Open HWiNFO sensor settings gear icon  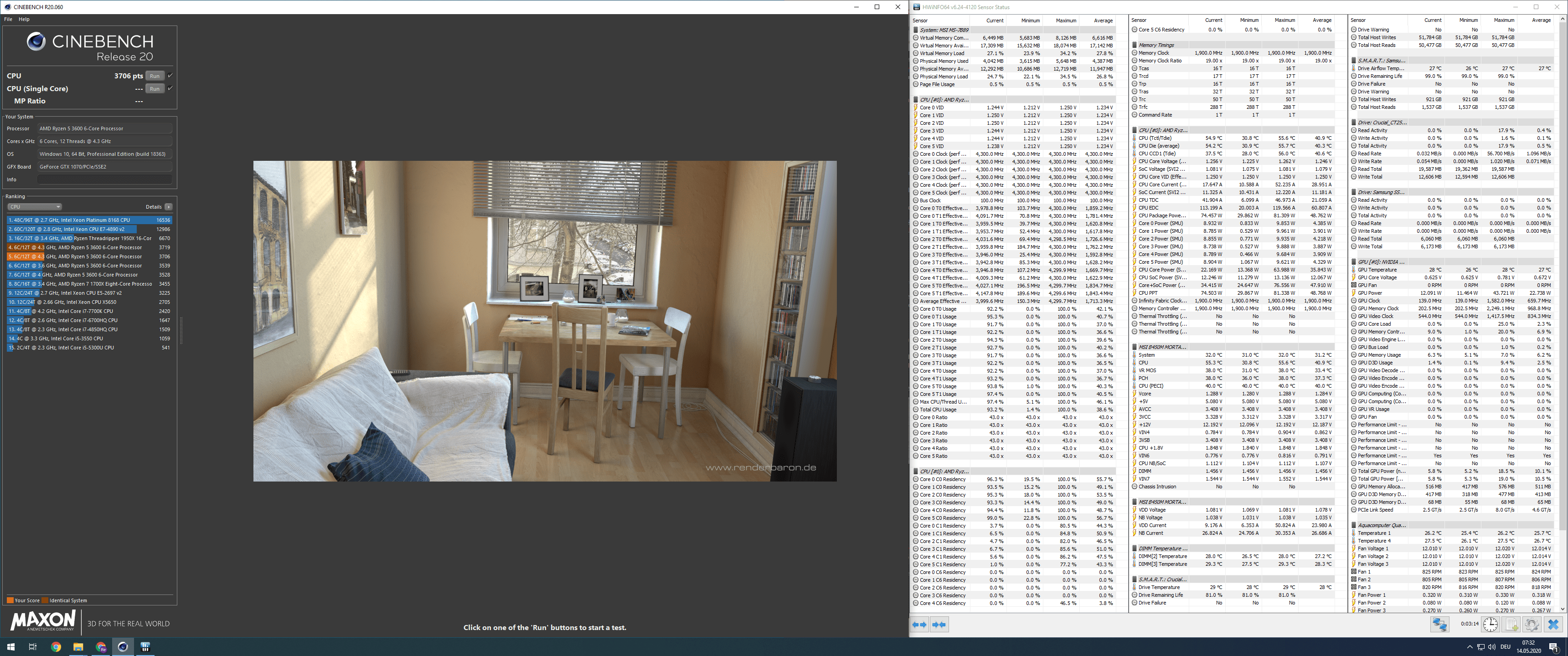coord(1532,625)
